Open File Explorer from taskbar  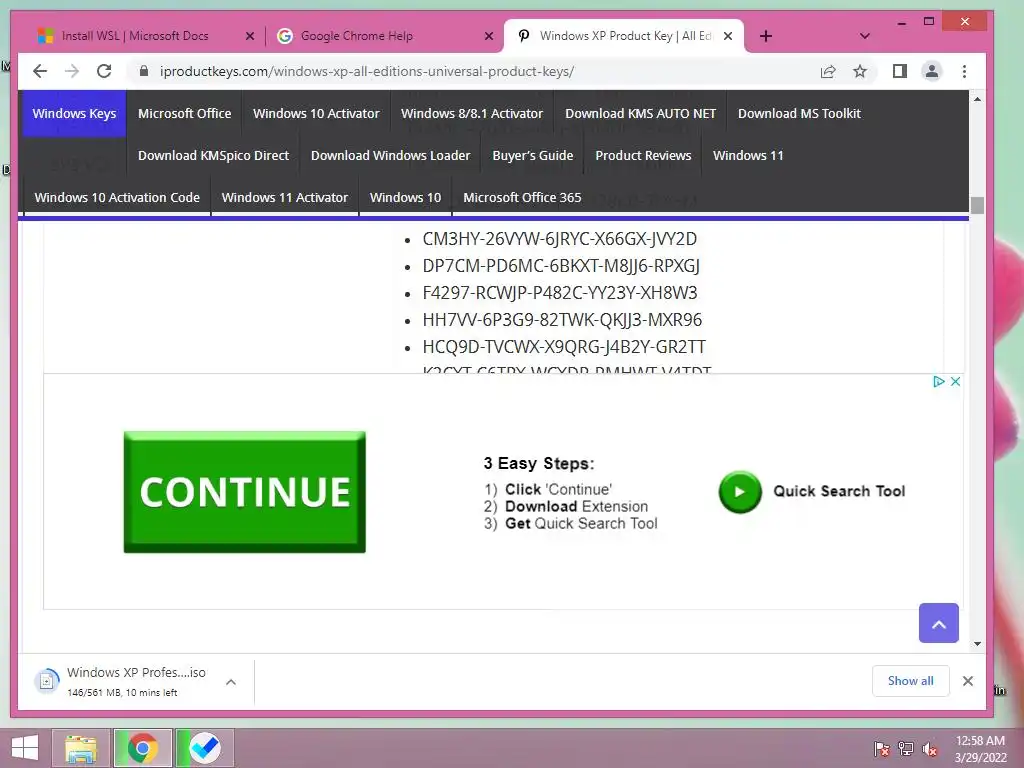pyautogui.click(x=81, y=748)
